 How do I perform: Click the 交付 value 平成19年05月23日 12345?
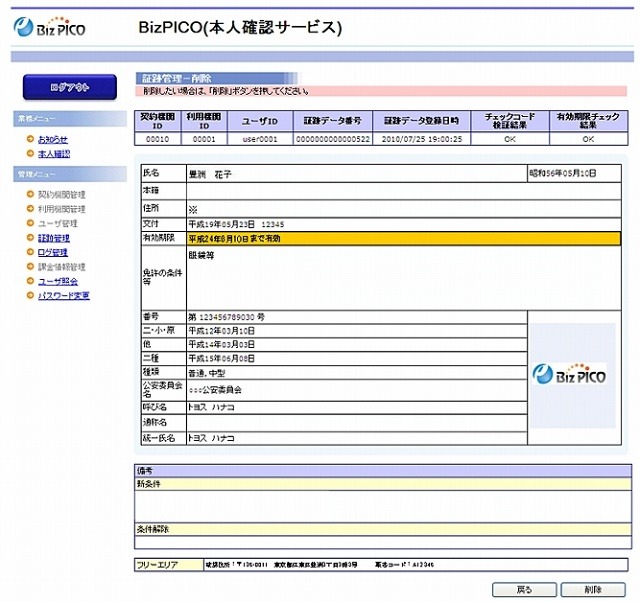pyautogui.click(x=236, y=224)
